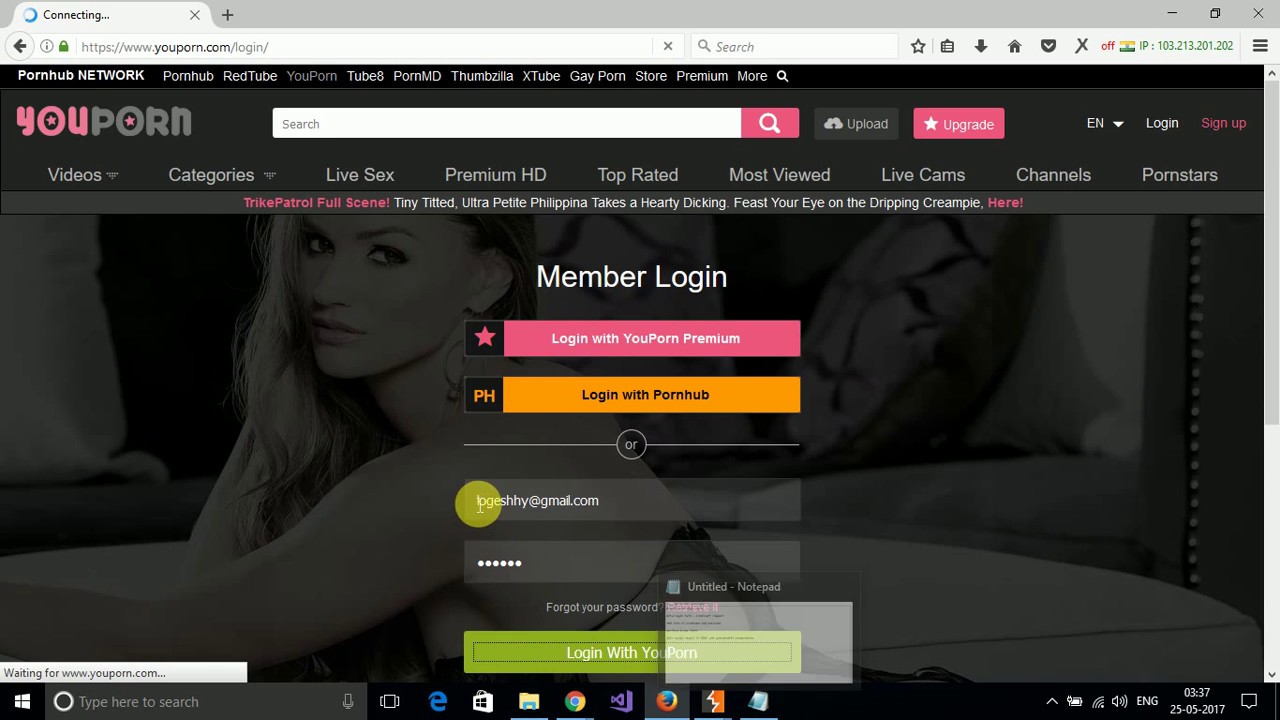Click the magnifier icon in network bar
Image resolution: width=1280 pixels, height=720 pixels.
(782, 76)
